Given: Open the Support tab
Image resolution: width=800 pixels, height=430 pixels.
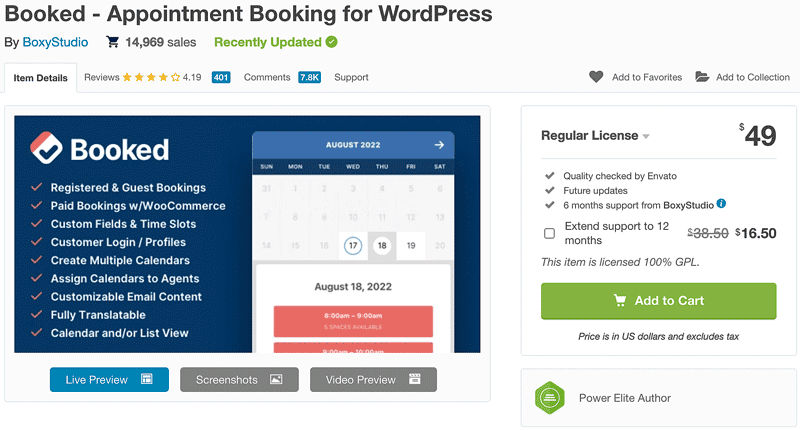Looking at the screenshot, I should (351, 78).
